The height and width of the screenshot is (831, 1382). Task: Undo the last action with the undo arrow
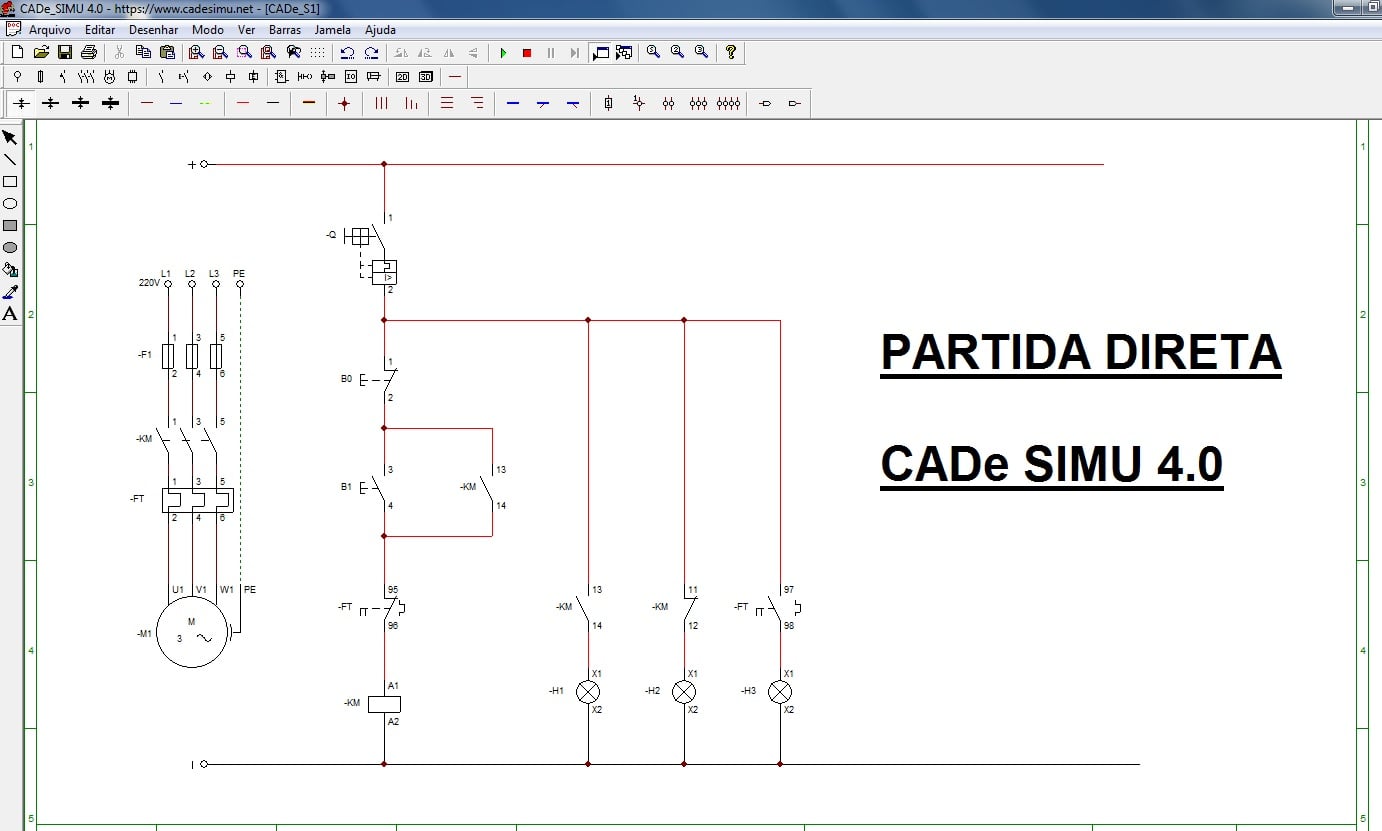pyautogui.click(x=347, y=52)
